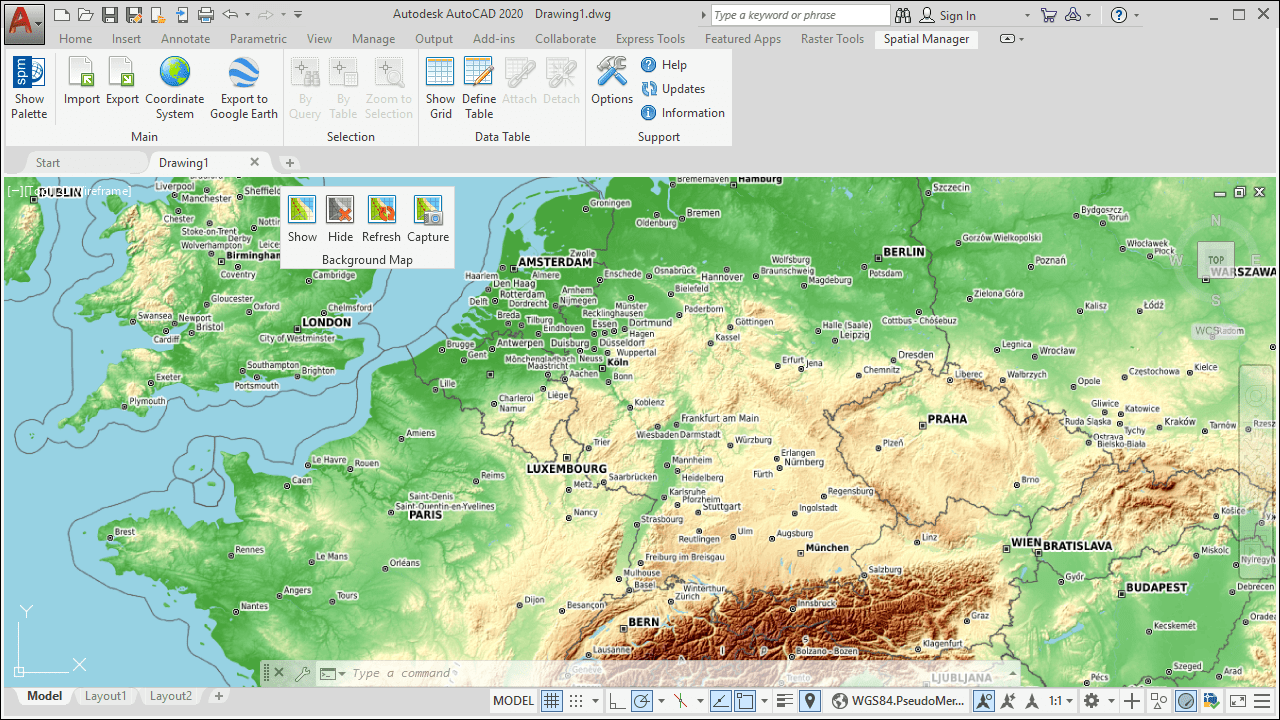The image size is (1280, 720).
Task: Toggle lineweight display in status bar
Action: point(785,701)
